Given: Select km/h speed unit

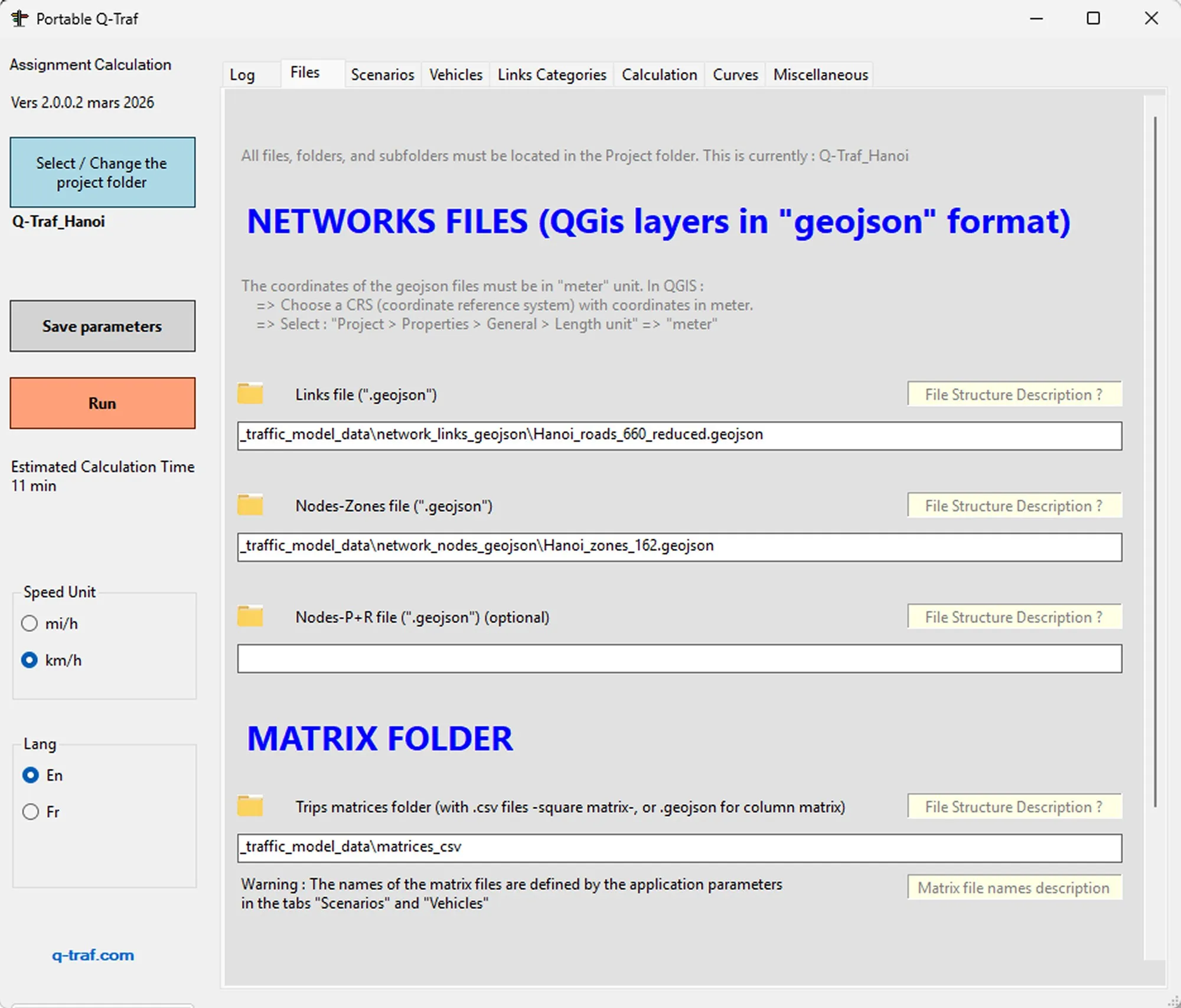Looking at the screenshot, I should click(30, 660).
